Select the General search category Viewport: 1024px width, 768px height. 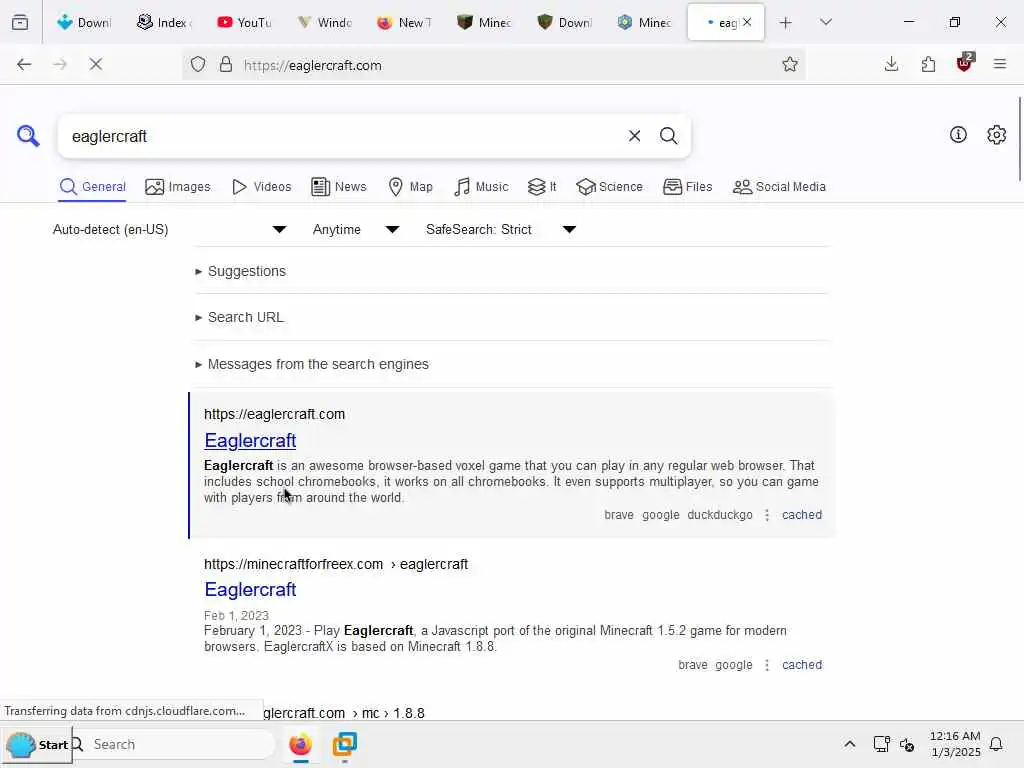point(93,187)
